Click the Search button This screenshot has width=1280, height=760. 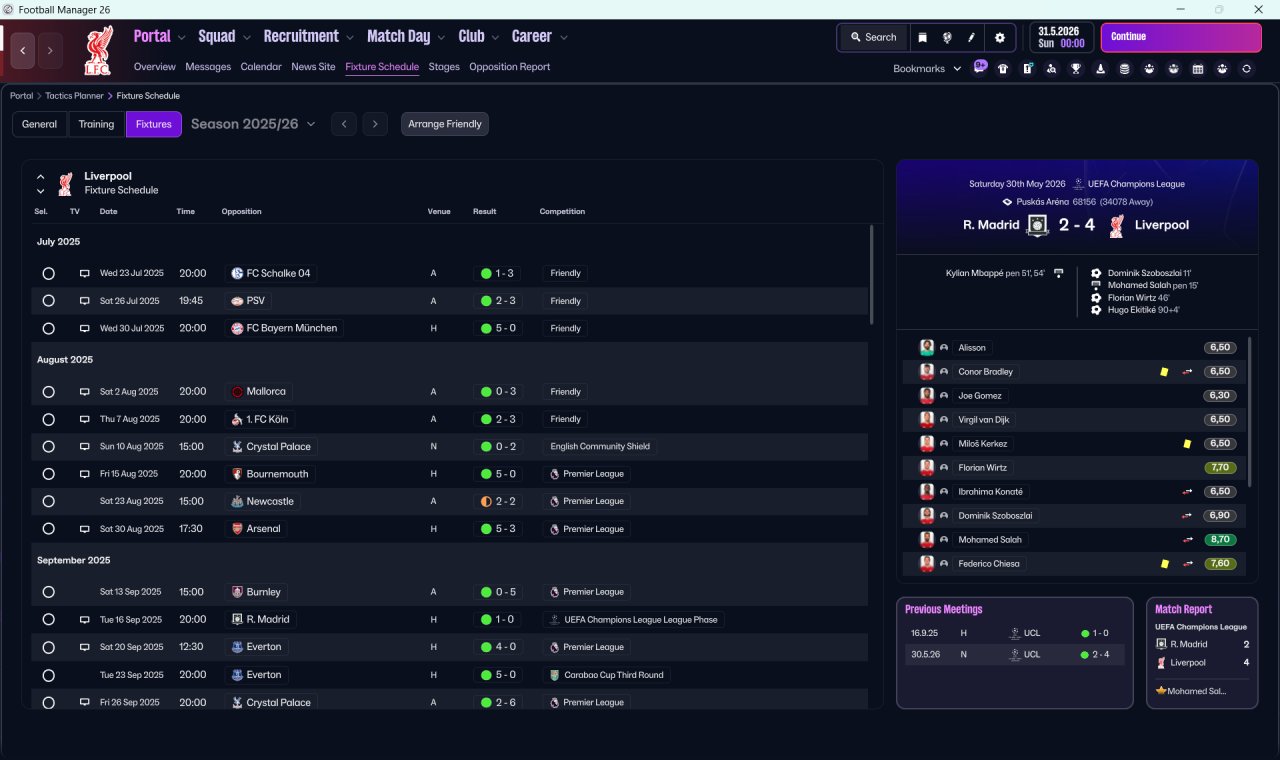pyautogui.click(x=873, y=37)
